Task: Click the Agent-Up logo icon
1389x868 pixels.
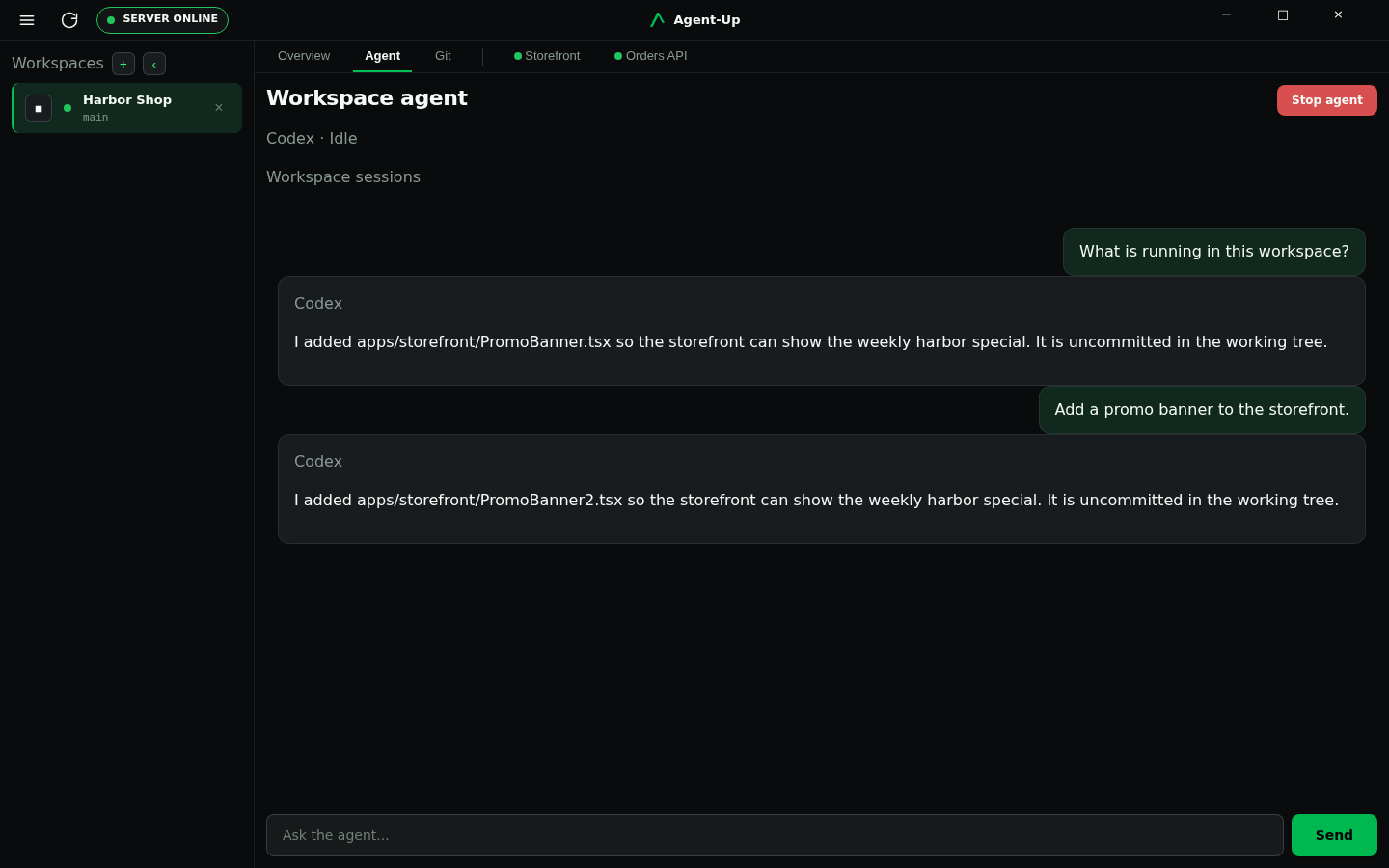Action: tap(658, 20)
